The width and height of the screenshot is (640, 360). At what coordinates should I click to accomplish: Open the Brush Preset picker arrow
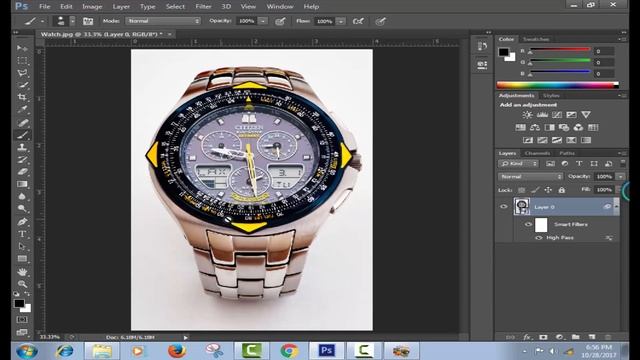pos(72,21)
